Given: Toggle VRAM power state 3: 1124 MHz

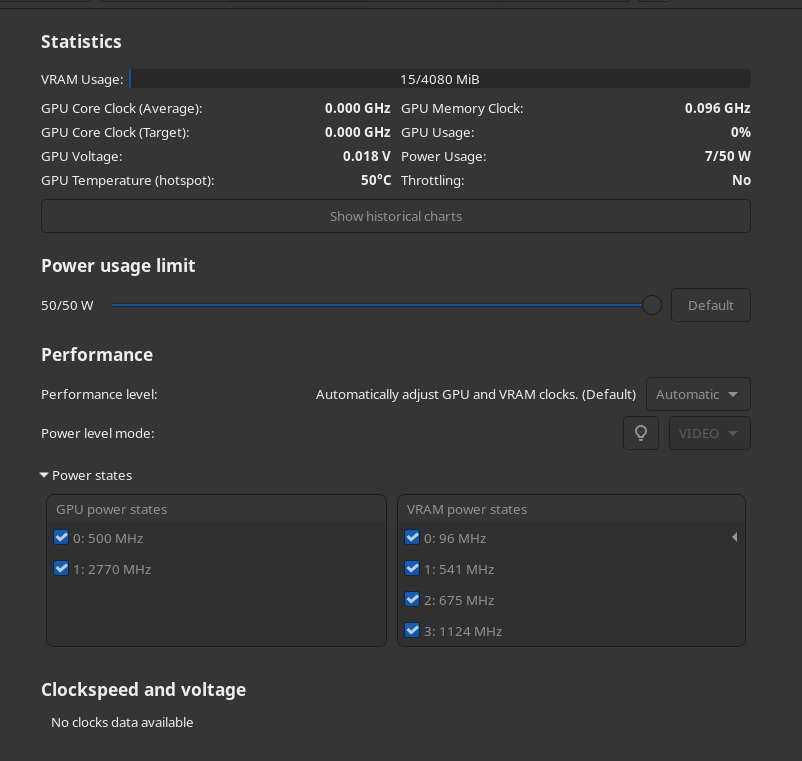Looking at the screenshot, I should tap(412, 630).
